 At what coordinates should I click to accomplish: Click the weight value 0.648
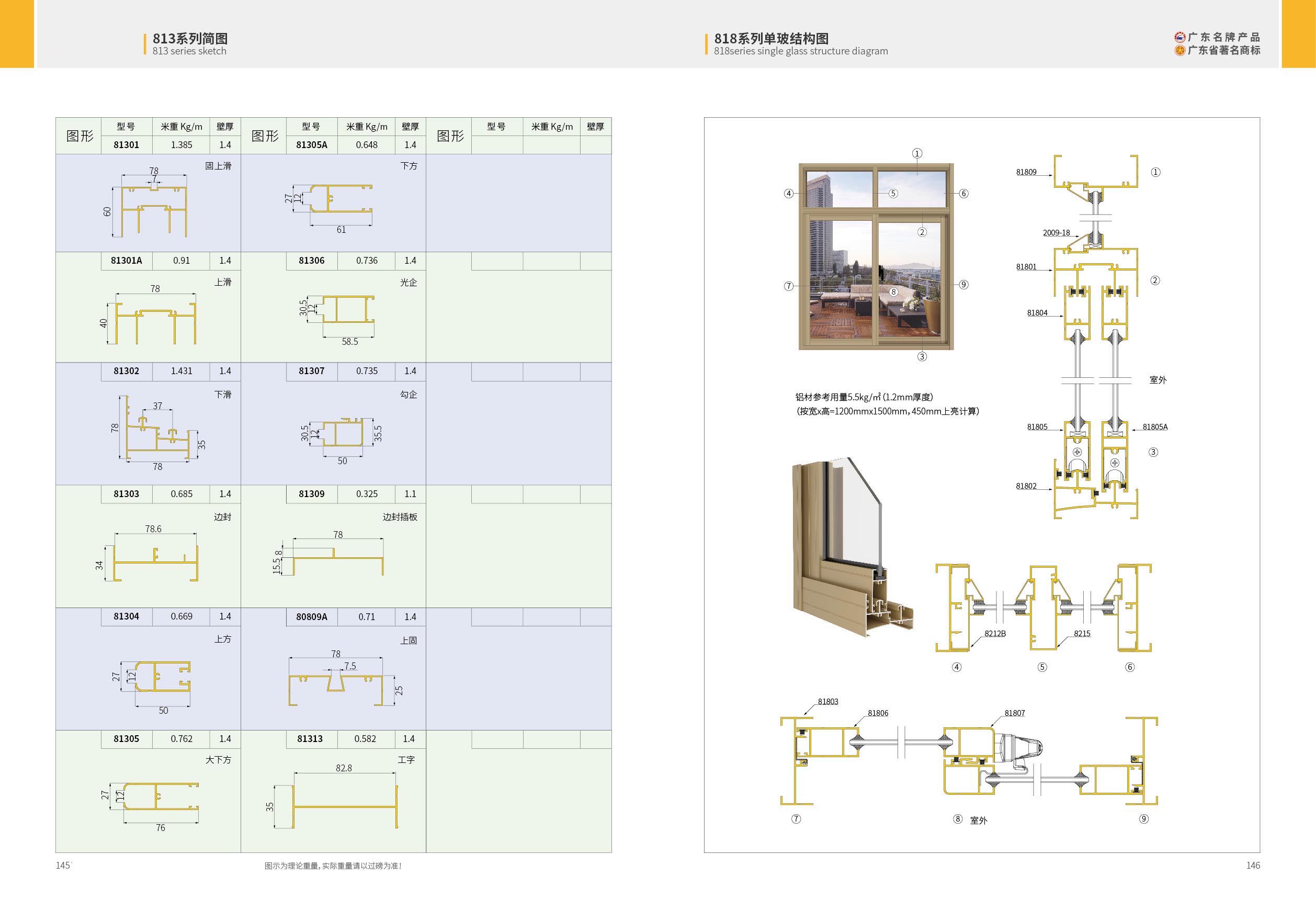point(366,145)
